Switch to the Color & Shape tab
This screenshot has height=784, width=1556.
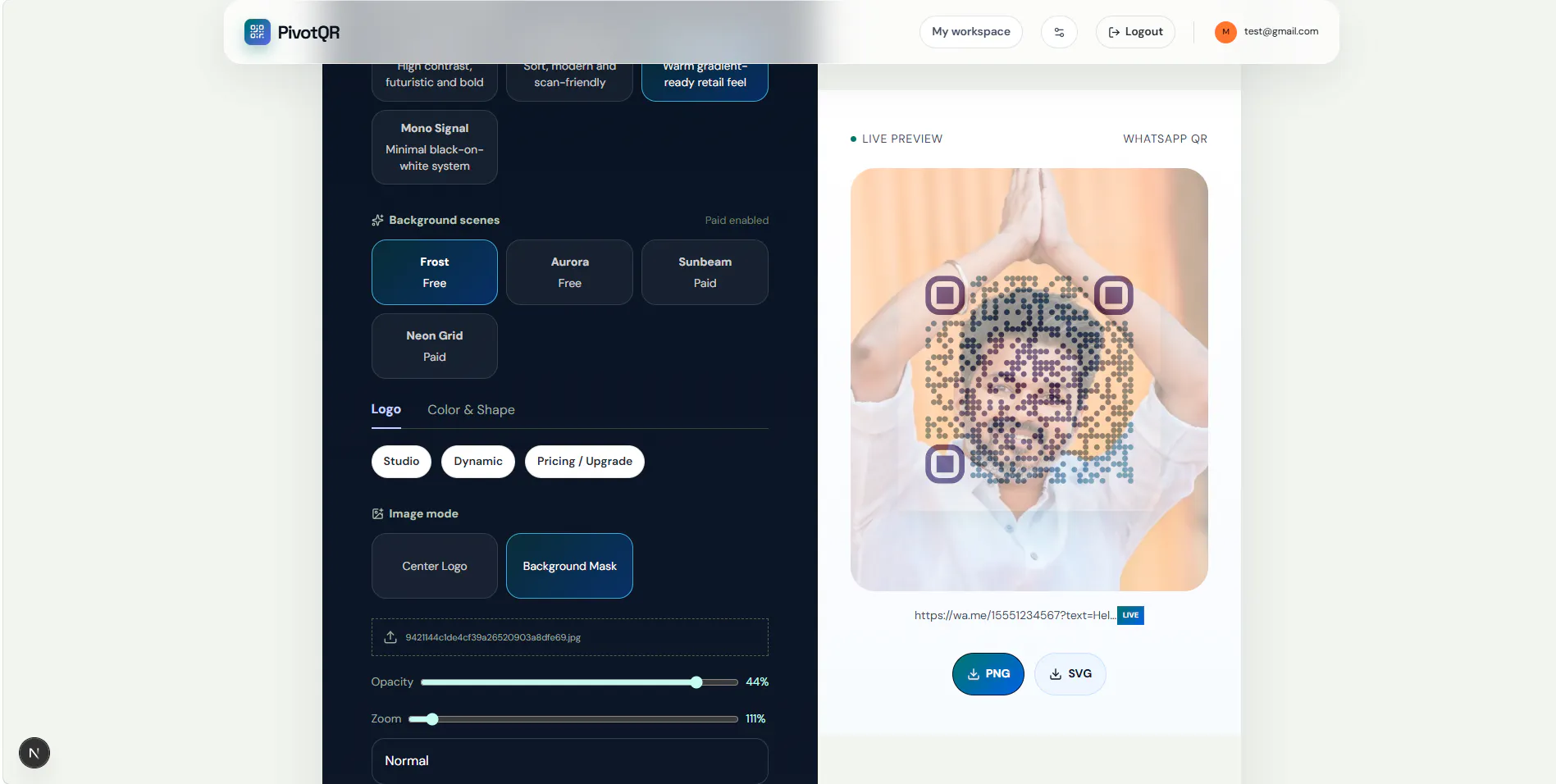coord(472,410)
